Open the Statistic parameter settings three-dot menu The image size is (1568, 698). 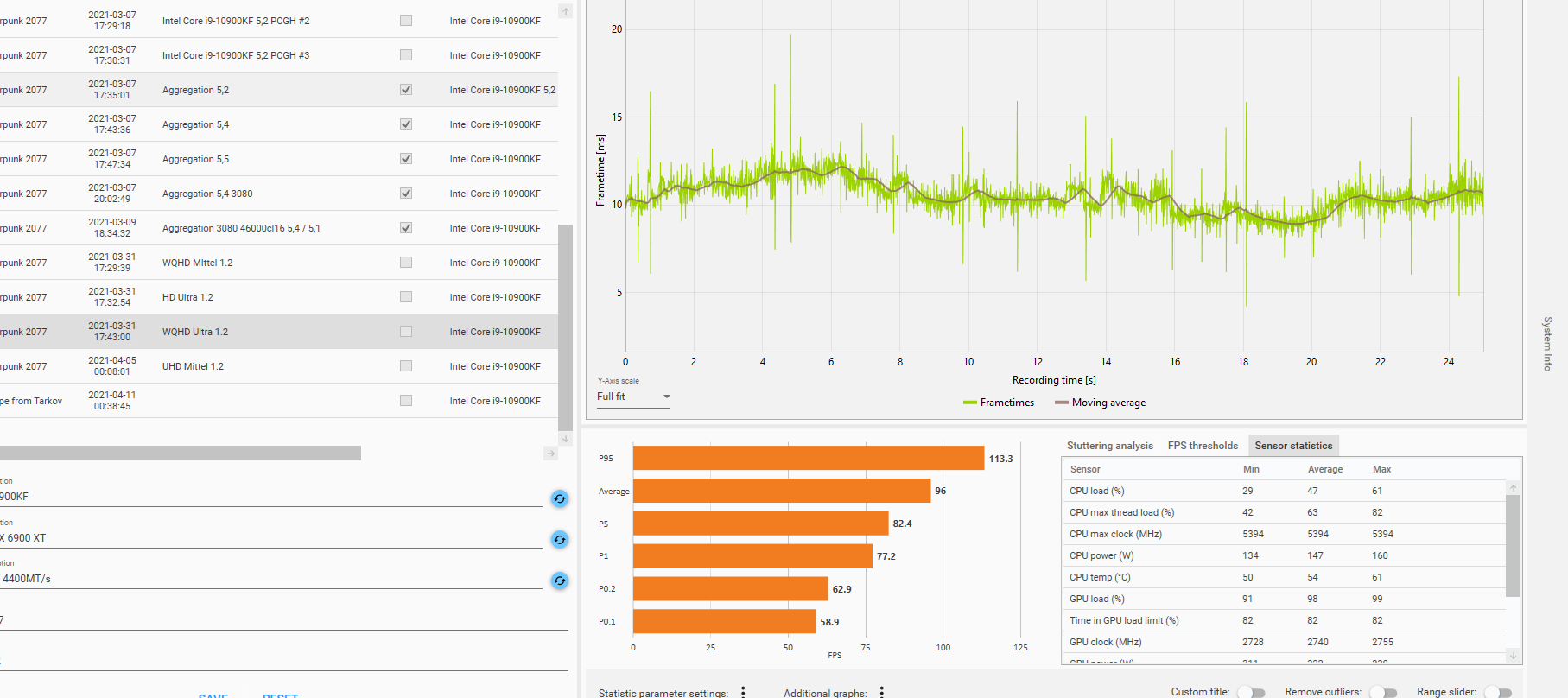pyautogui.click(x=743, y=692)
